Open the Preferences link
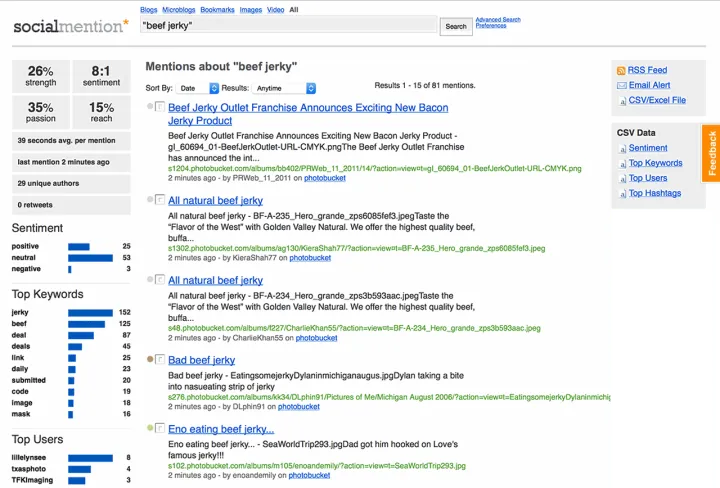Screen dimensions: 720x488 490,26
